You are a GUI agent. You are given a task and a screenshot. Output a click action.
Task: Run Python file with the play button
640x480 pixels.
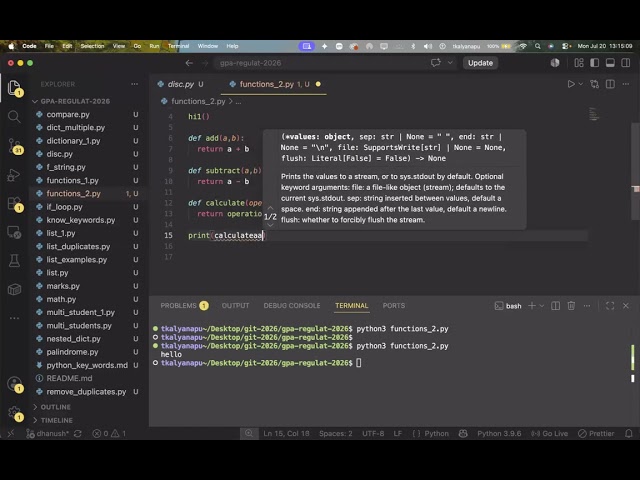coord(571,84)
